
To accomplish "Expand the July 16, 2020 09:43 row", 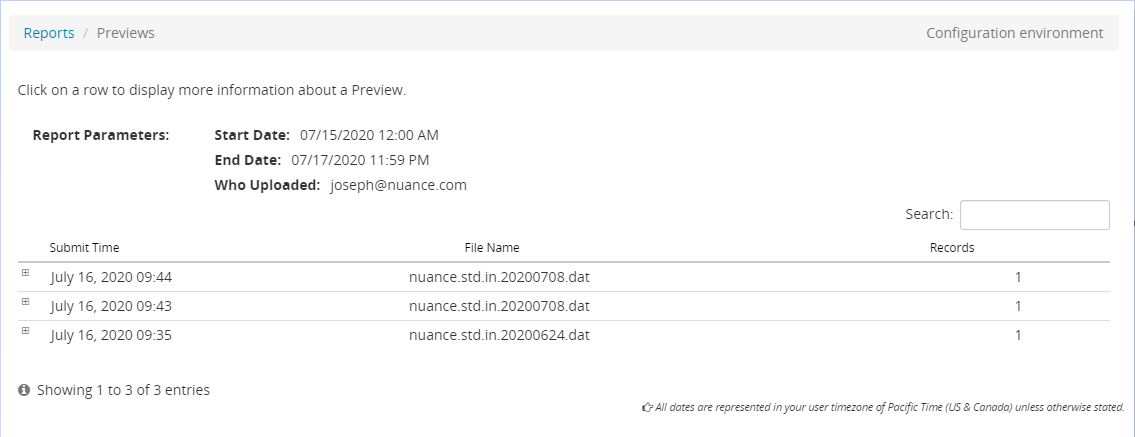I will (25, 301).
